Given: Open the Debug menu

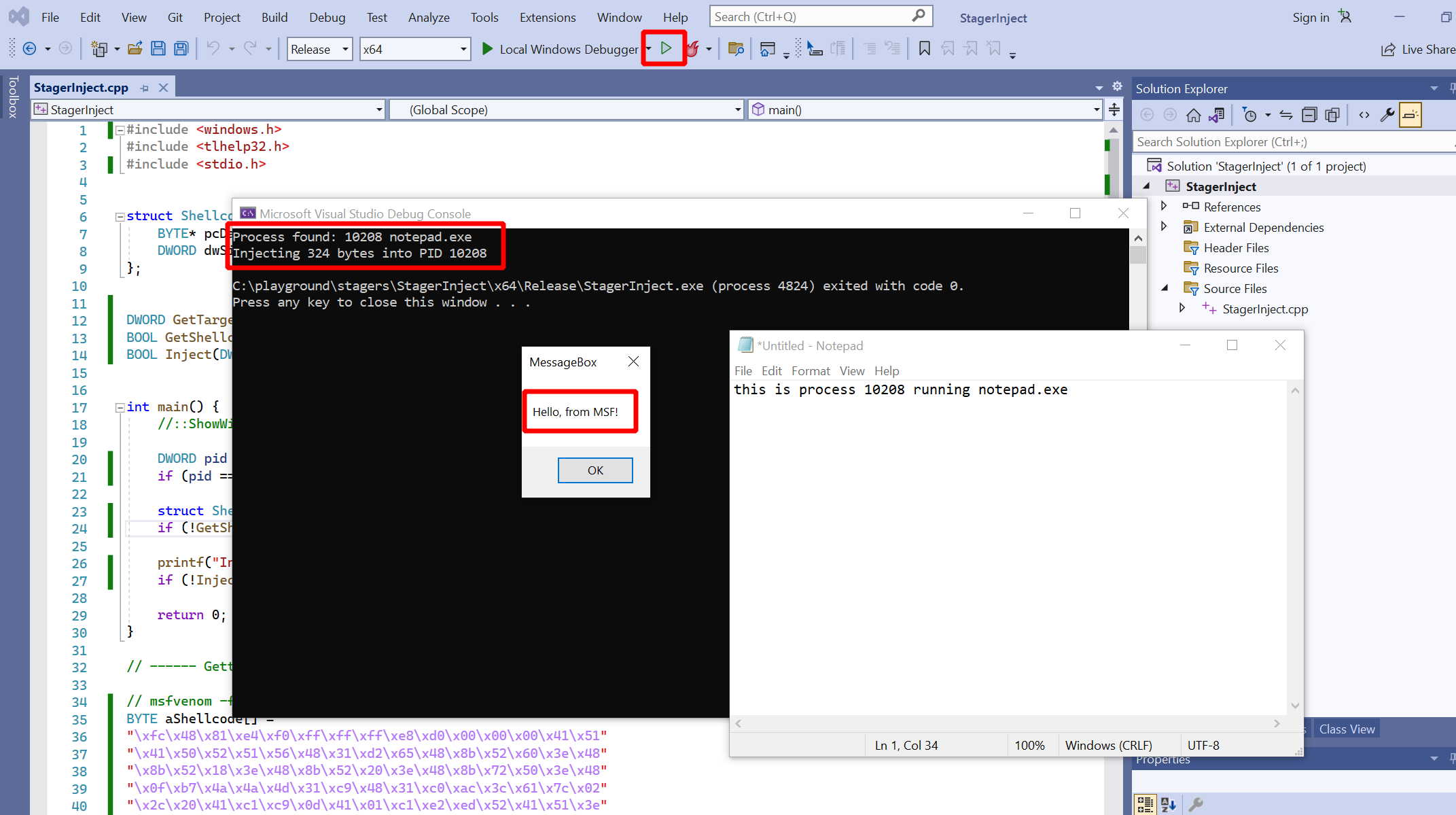Looking at the screenshot, I should coord(327,17).
